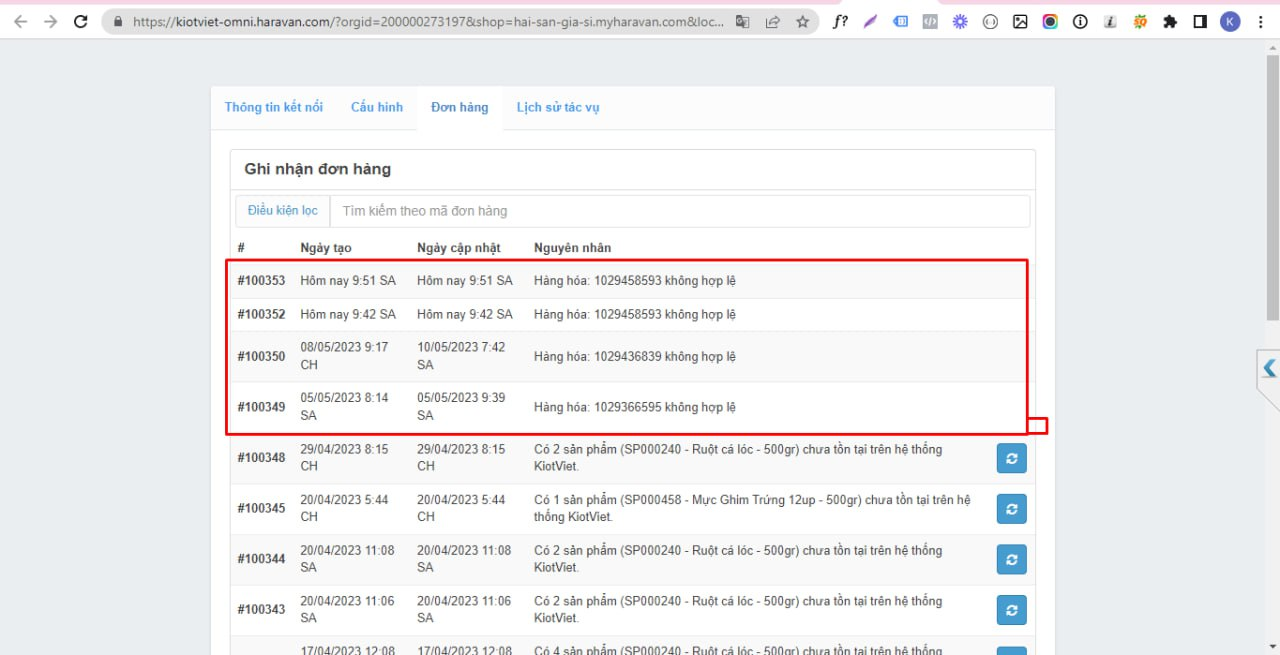Open order #100353 row

pyautogui.click(x=261, y=281)
